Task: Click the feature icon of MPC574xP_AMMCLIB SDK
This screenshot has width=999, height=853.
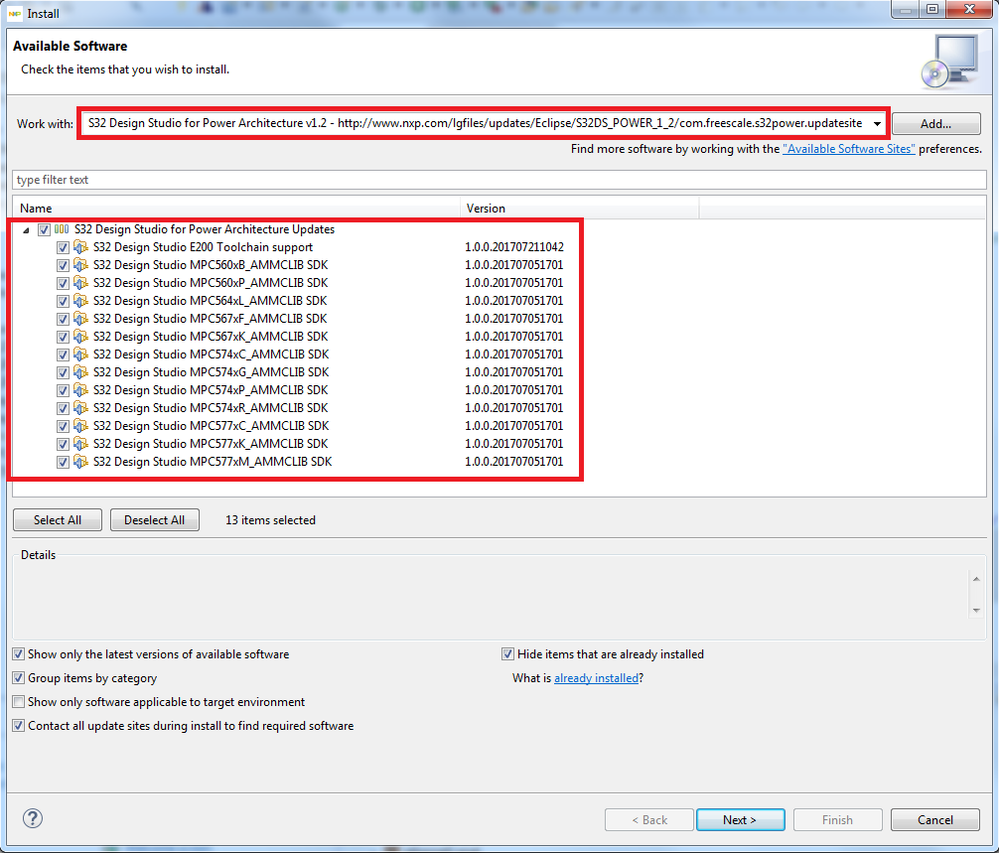Action: [81, 390]
